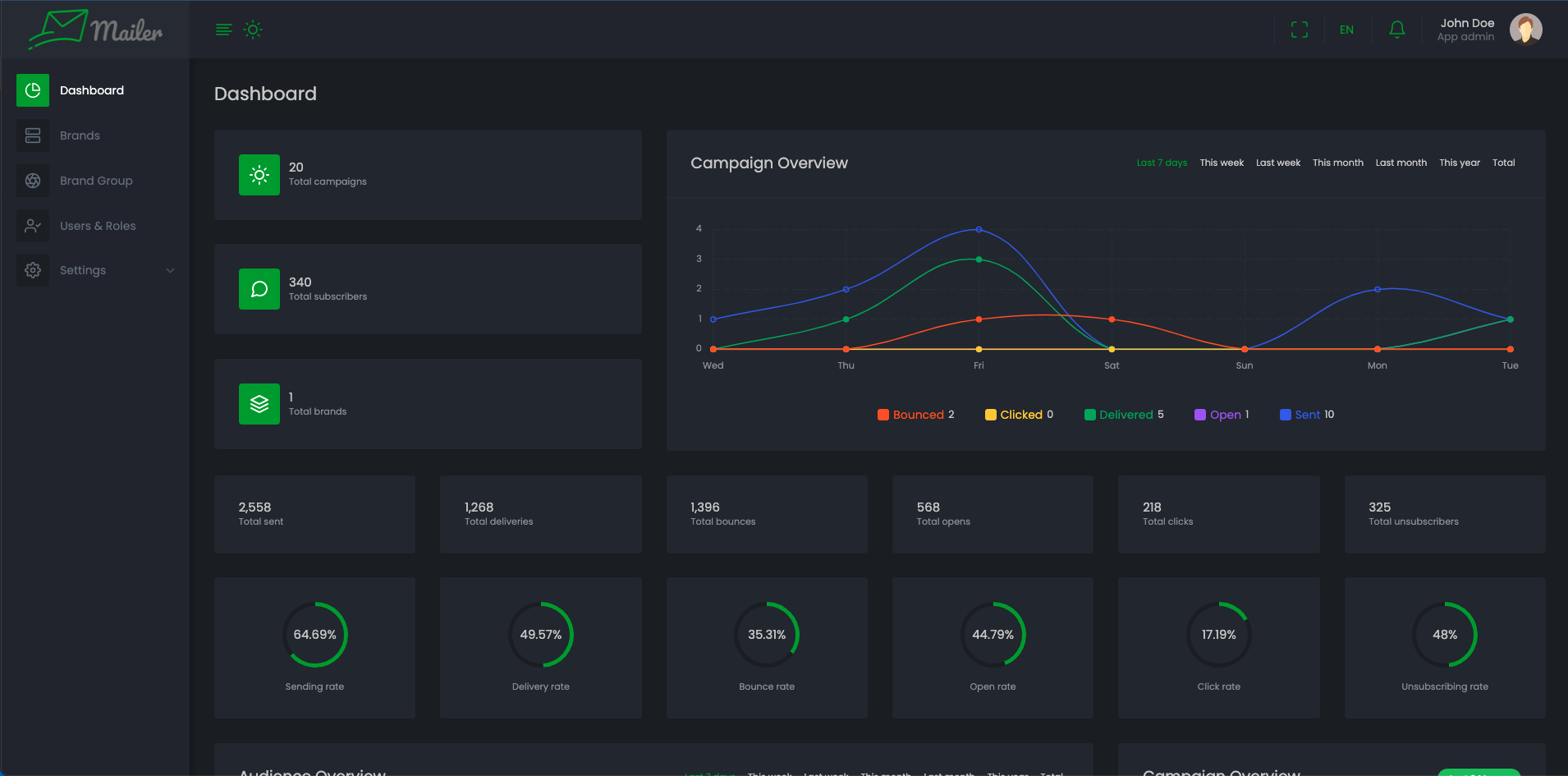This screenshot has width=1568, height=776.
Task: Select This week chart filter
Action: [1221, 163]
